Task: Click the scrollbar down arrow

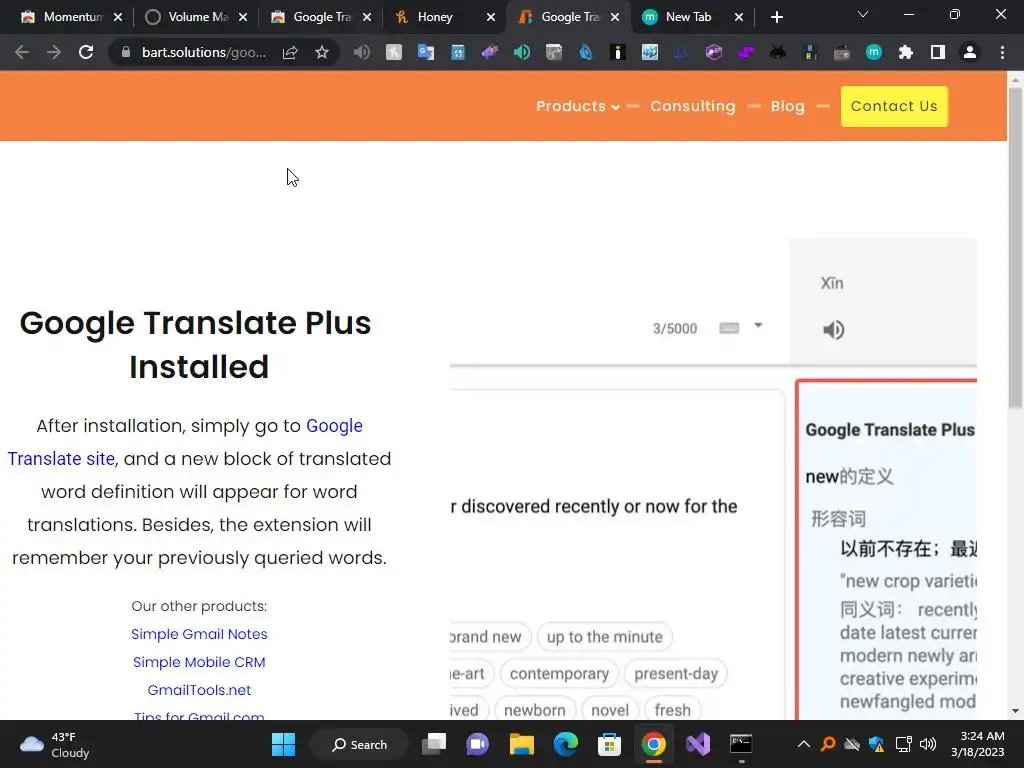Action: [x=1015, y=711]
